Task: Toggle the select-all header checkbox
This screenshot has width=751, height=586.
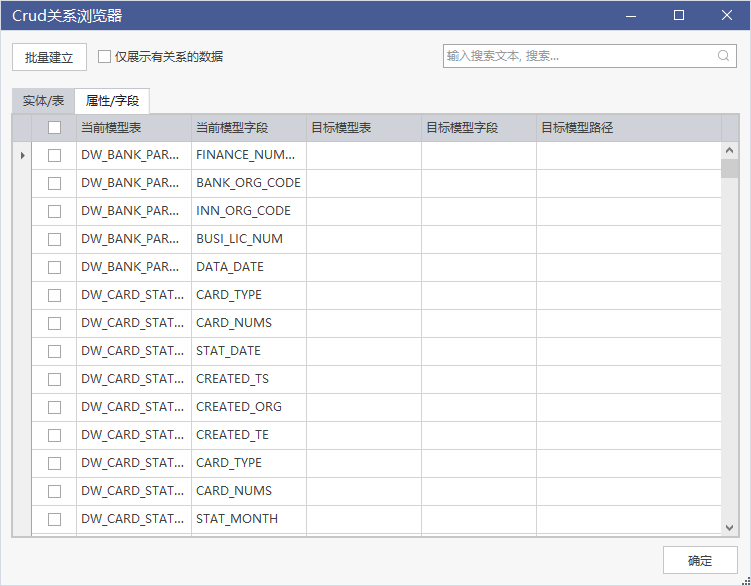Action: [55, 127]
